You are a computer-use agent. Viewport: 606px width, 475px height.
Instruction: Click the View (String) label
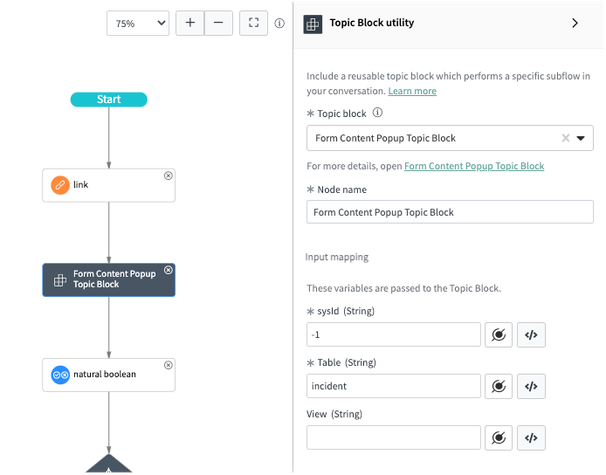click(x=334, y=414)
